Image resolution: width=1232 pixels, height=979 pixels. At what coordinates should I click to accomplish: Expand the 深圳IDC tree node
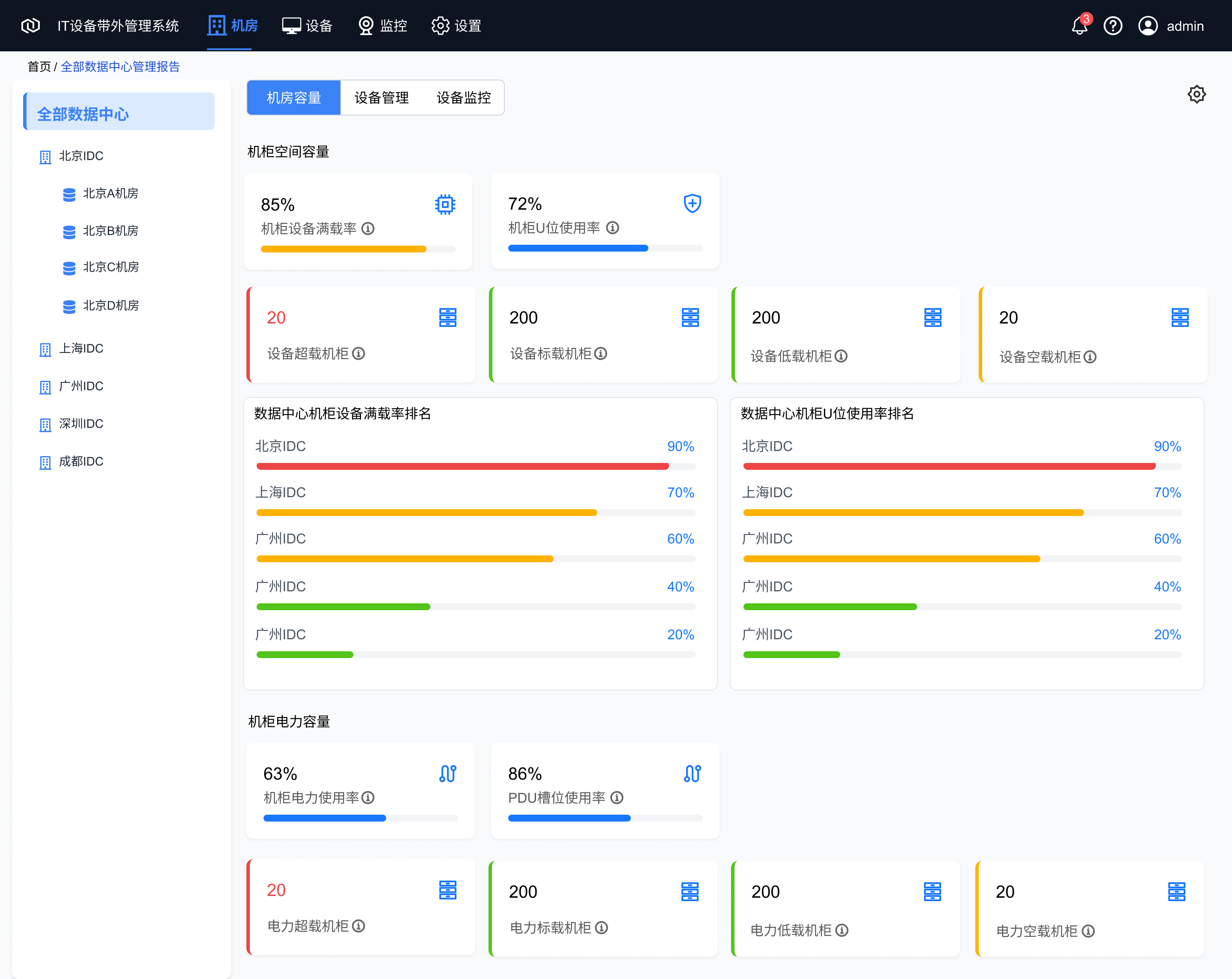pyautogui.click(x=71, y=424)
